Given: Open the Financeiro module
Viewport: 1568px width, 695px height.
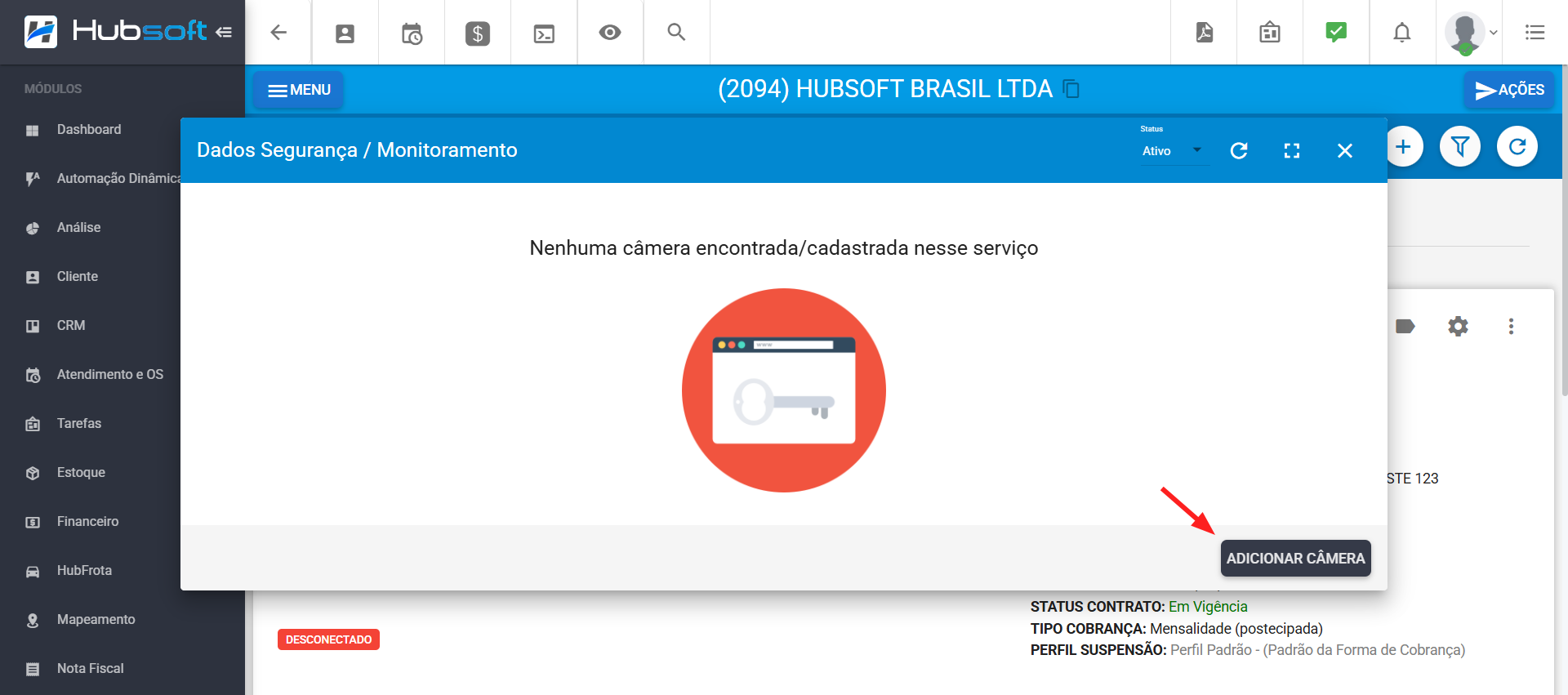Looking at the screenshot, I should coord(90,522).
